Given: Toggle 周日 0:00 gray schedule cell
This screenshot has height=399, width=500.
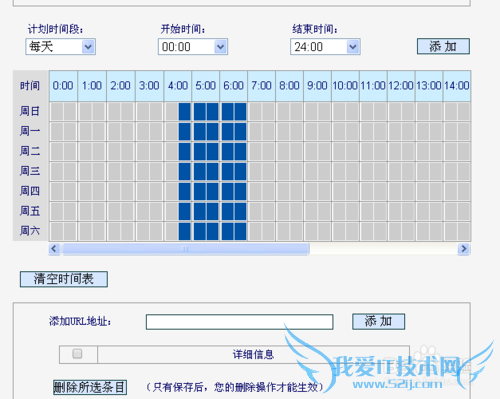Looking at the screenshot, I should [x=57, y=112].
